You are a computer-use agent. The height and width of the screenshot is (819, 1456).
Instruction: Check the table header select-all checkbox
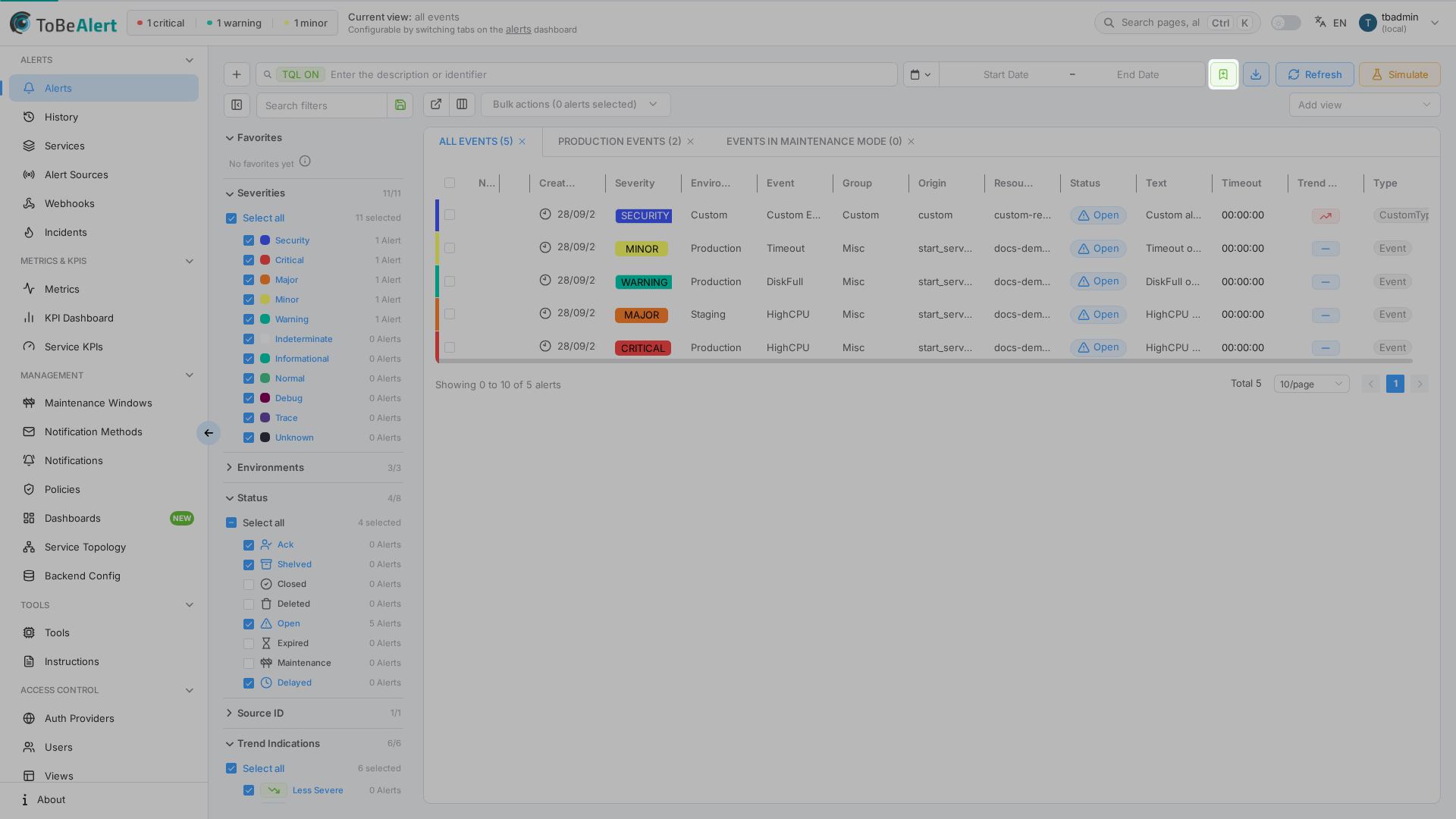(x=450, y=183)
